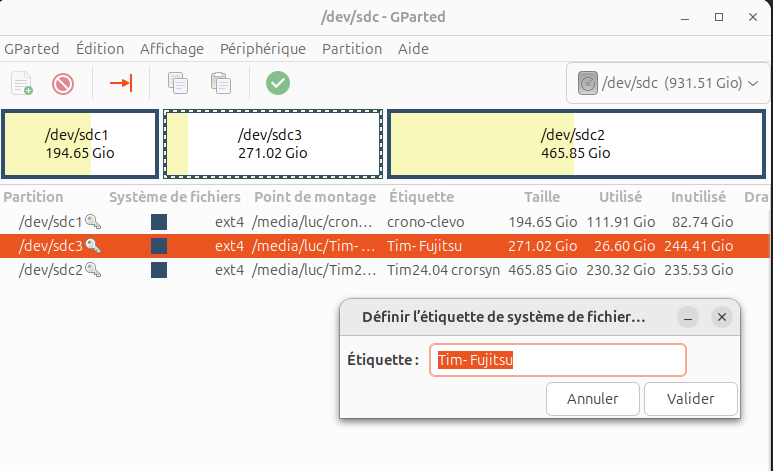Click the resize/move partition icon

[x=121, y=83]
